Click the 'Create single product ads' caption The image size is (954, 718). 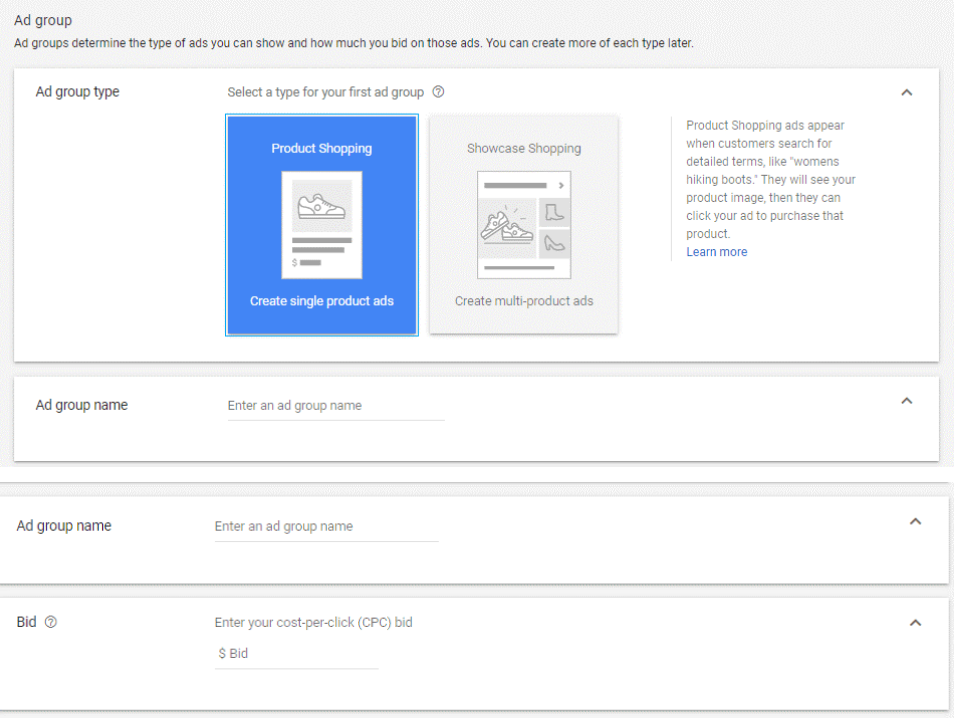322,301
